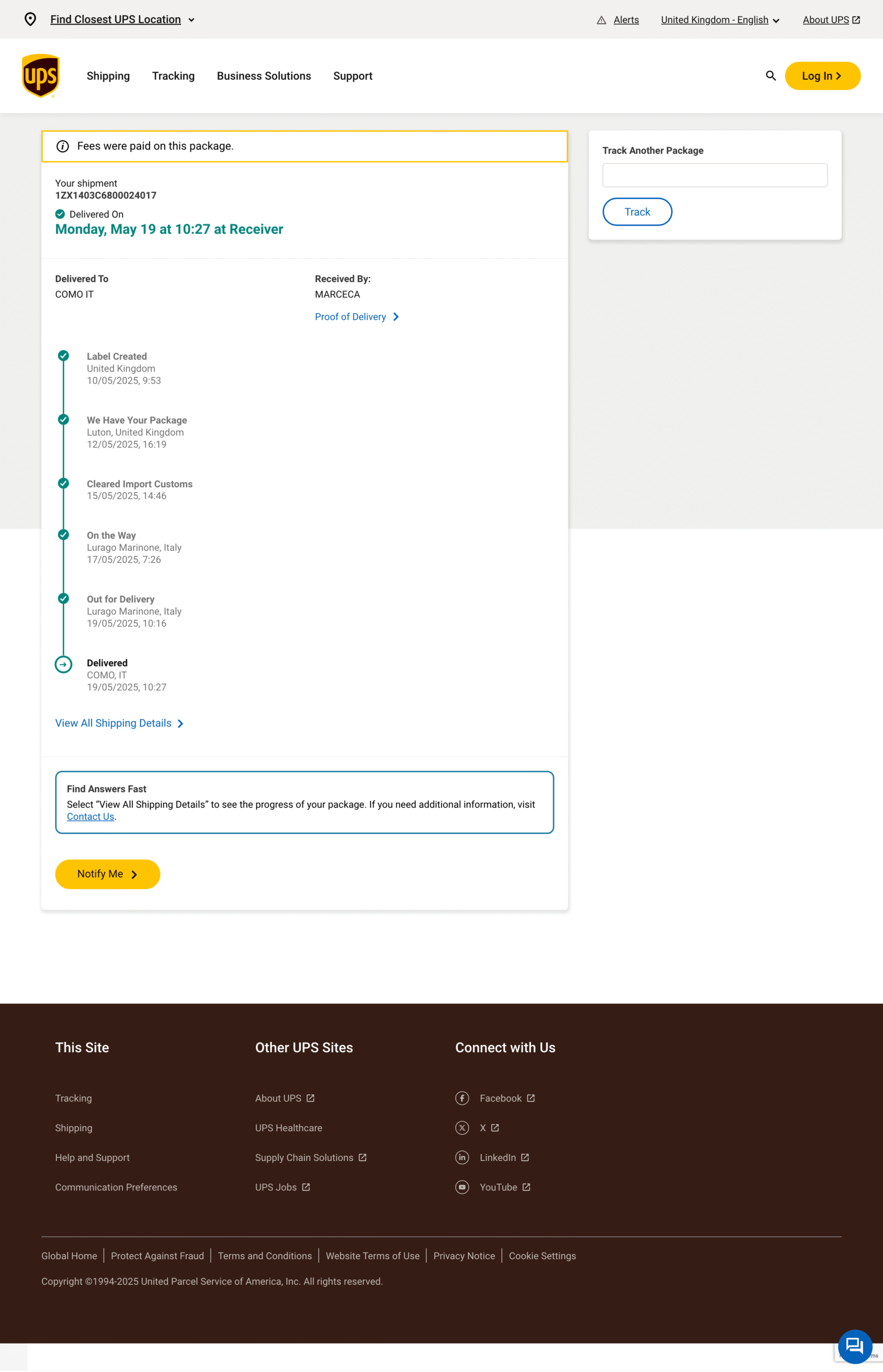Screen dimensions: 883x1372
Task: Open Privacy Notice link
Action: (464, 1256)
